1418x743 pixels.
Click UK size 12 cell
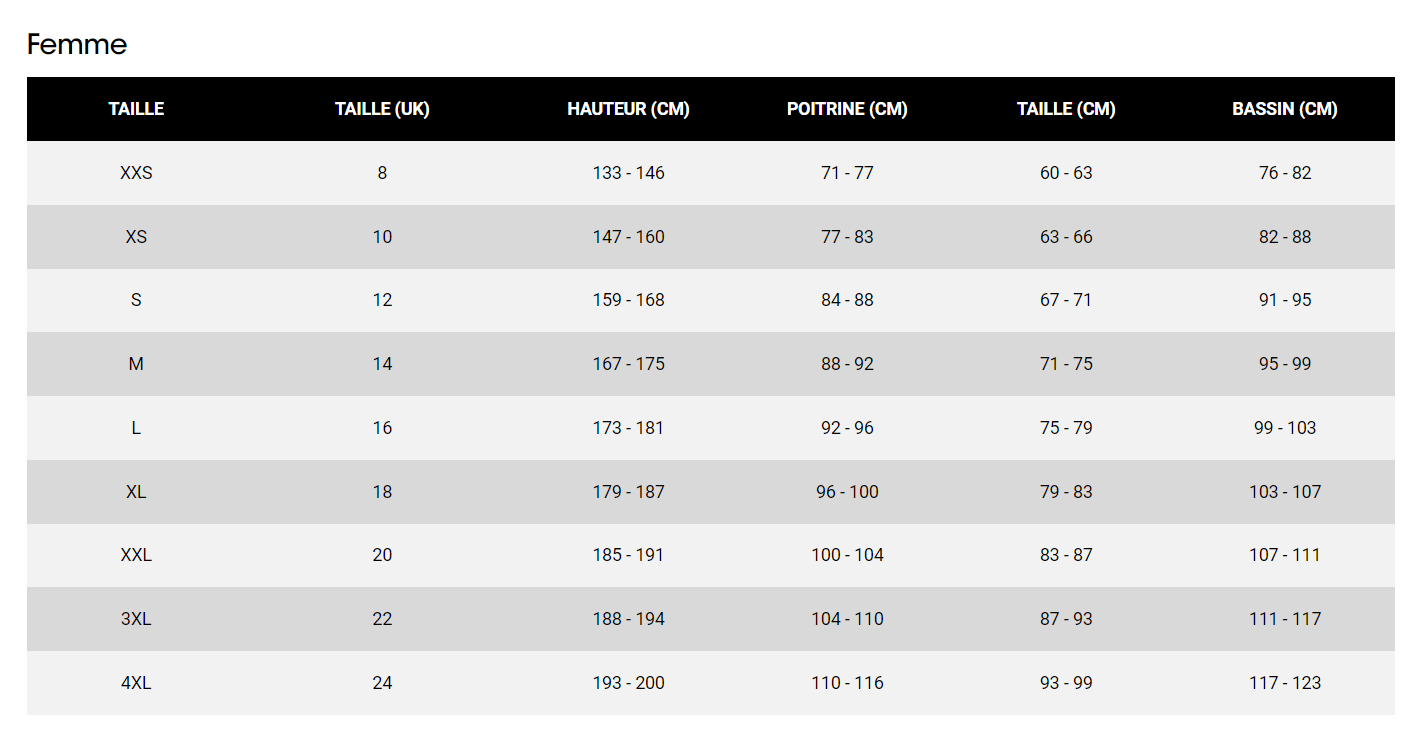(x=382, y=300)
